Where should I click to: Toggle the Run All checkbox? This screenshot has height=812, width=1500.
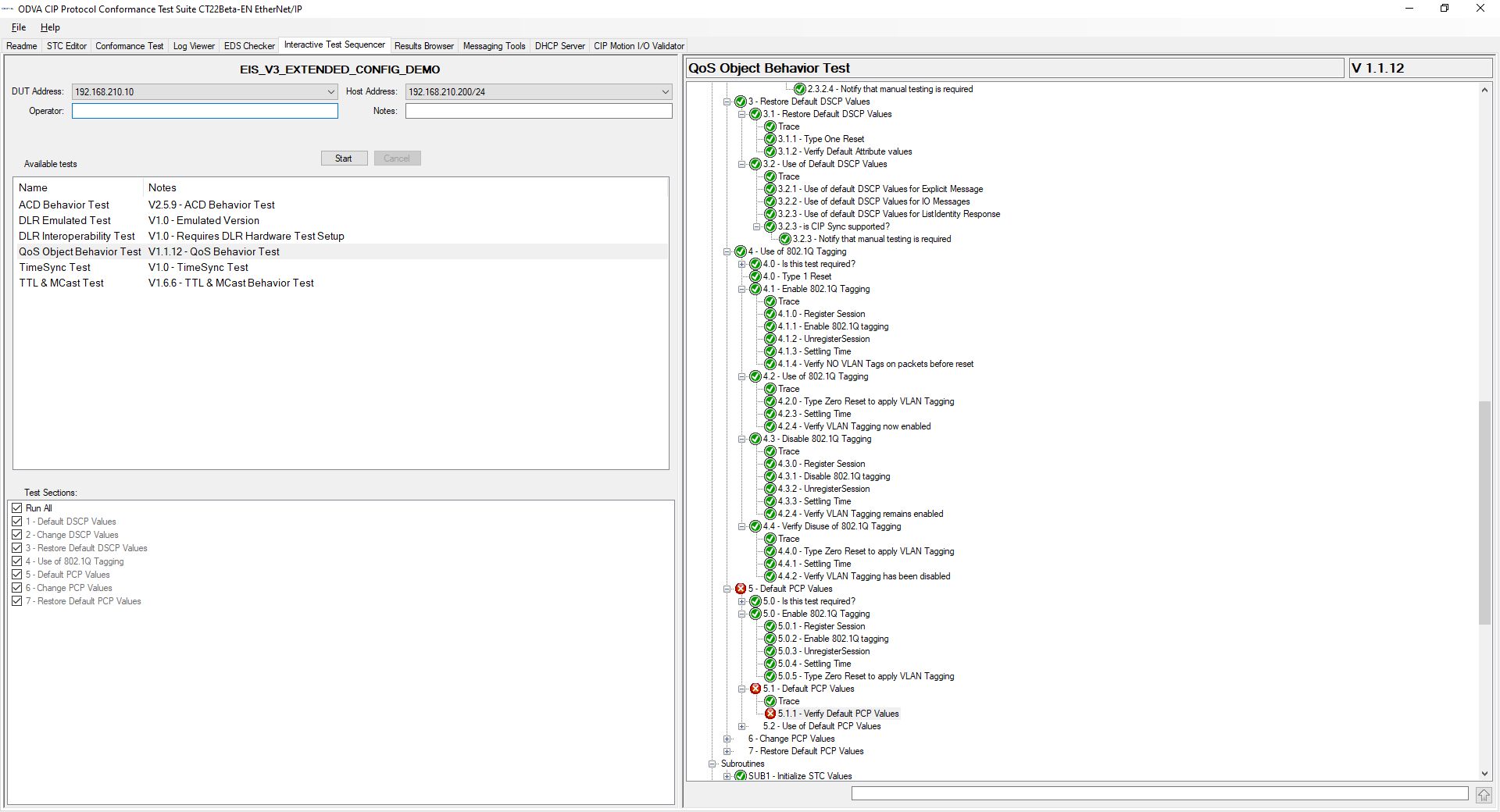(17, 508)
